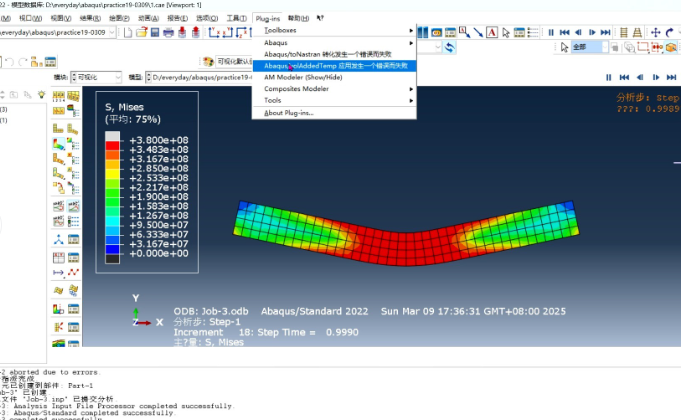Open the selection filter dropdown
Viewport: 681px width, 420px height.
(590, 47)
